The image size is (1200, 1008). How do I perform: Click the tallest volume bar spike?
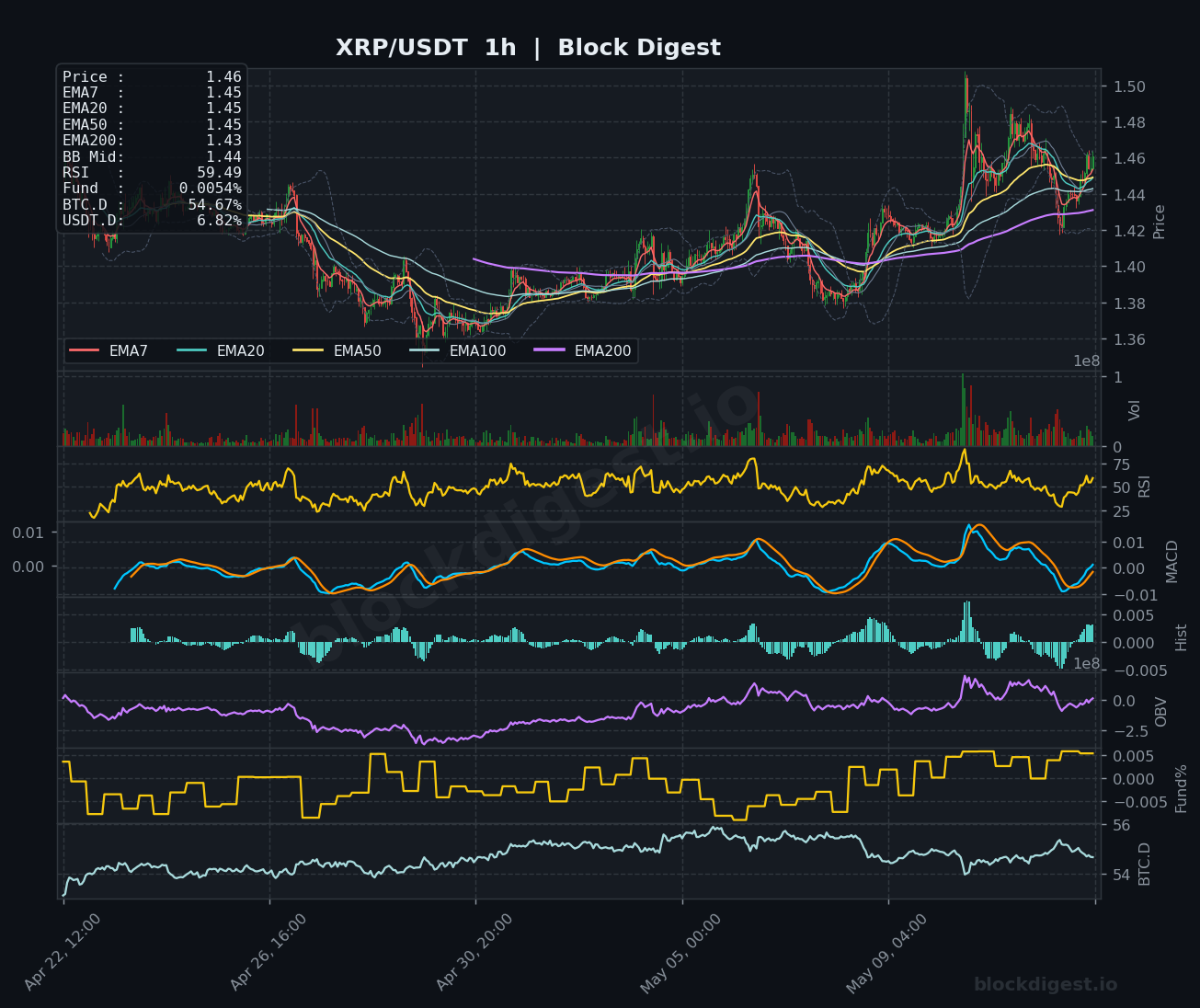click(963, 409)
